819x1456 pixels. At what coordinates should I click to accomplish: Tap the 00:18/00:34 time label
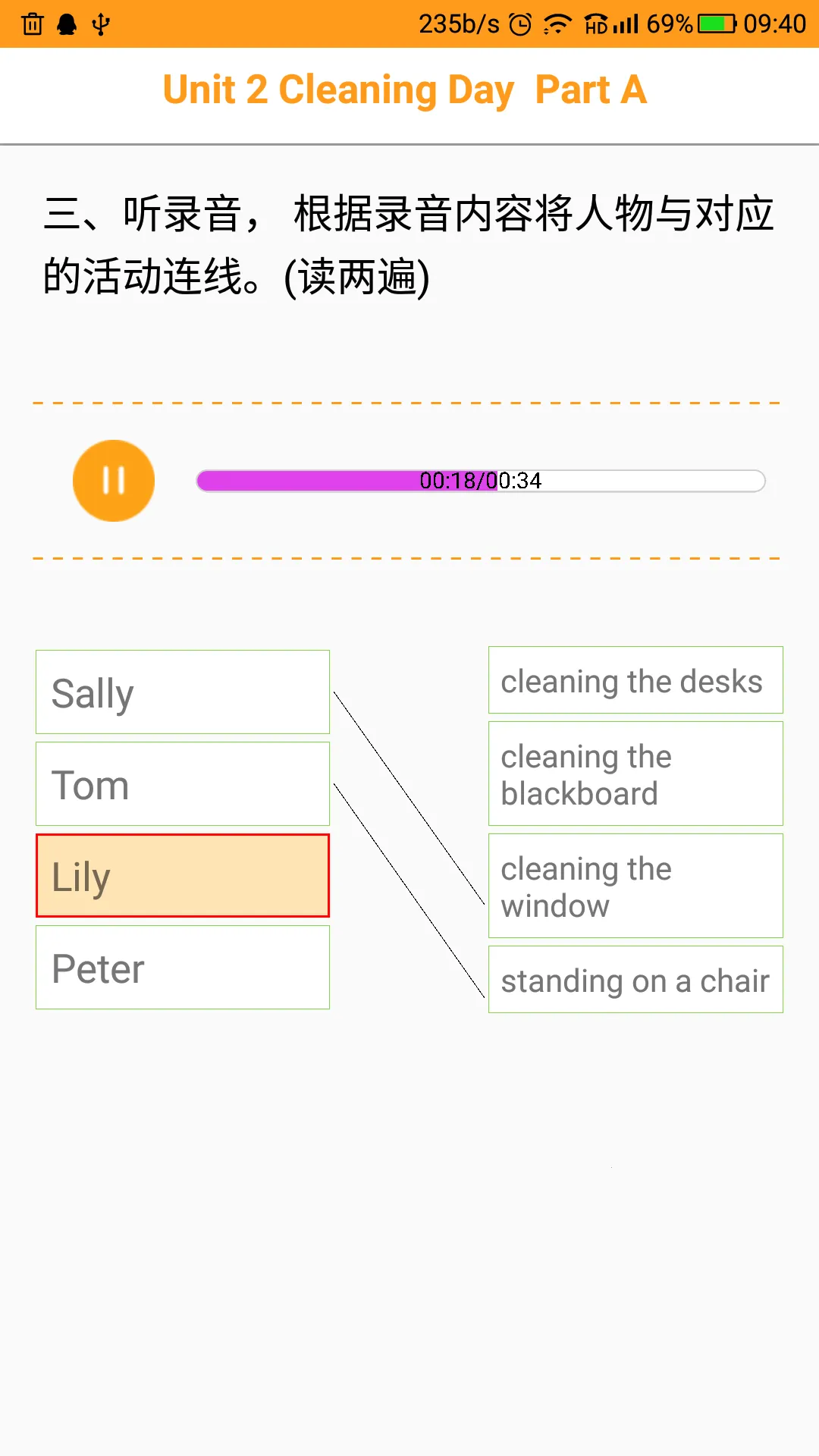481,481
